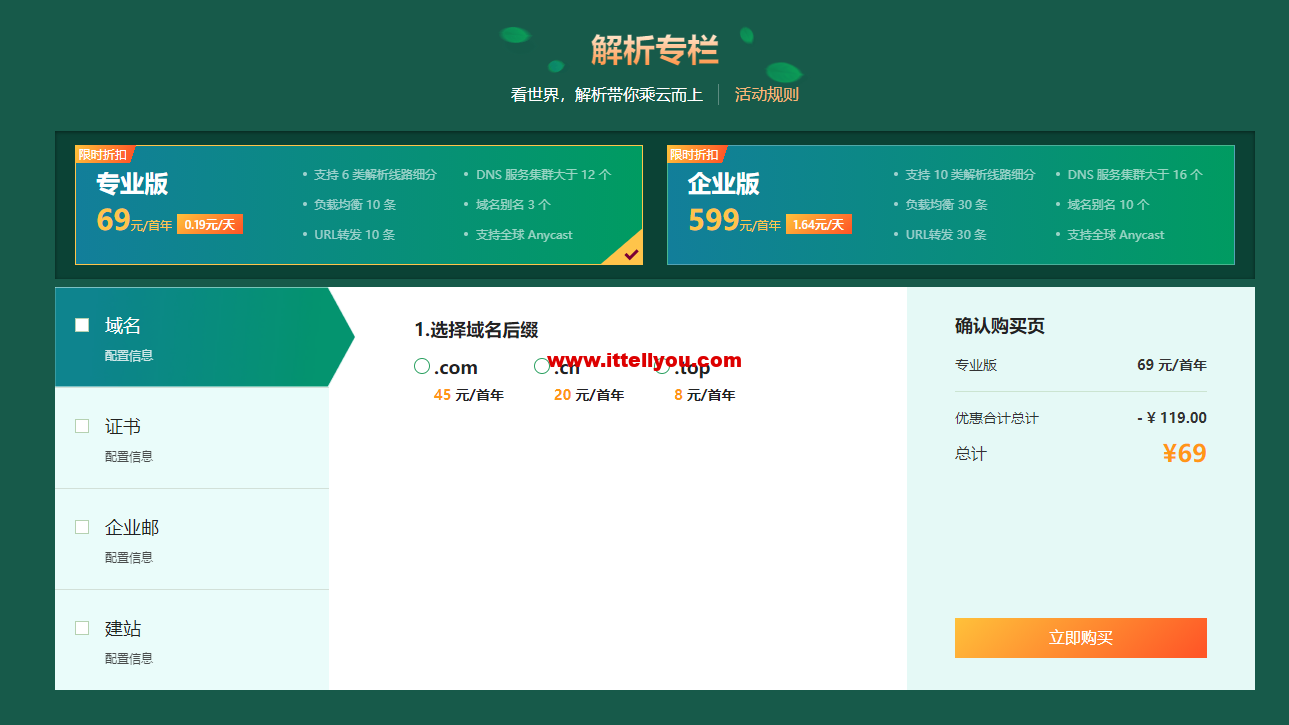This screenshot has width=1289, height=725.
Task: Click the checkmark icon on 专业版 card
Action: pyautogui.click(x=631, y=254)
